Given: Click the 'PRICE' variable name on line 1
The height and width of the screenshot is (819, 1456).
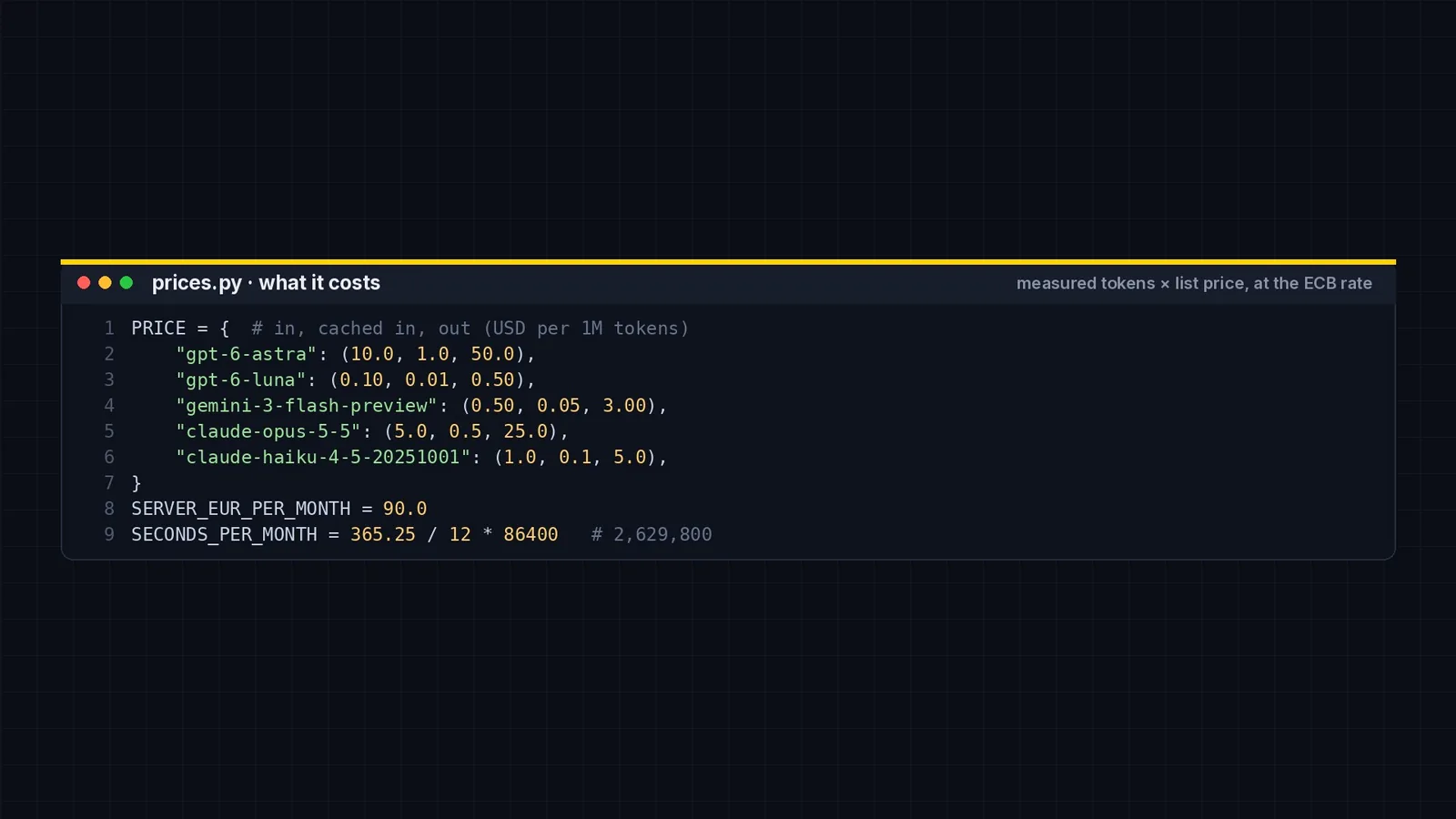Looking at the screenshot, I should pyautogui.click(x=158, y=328).
